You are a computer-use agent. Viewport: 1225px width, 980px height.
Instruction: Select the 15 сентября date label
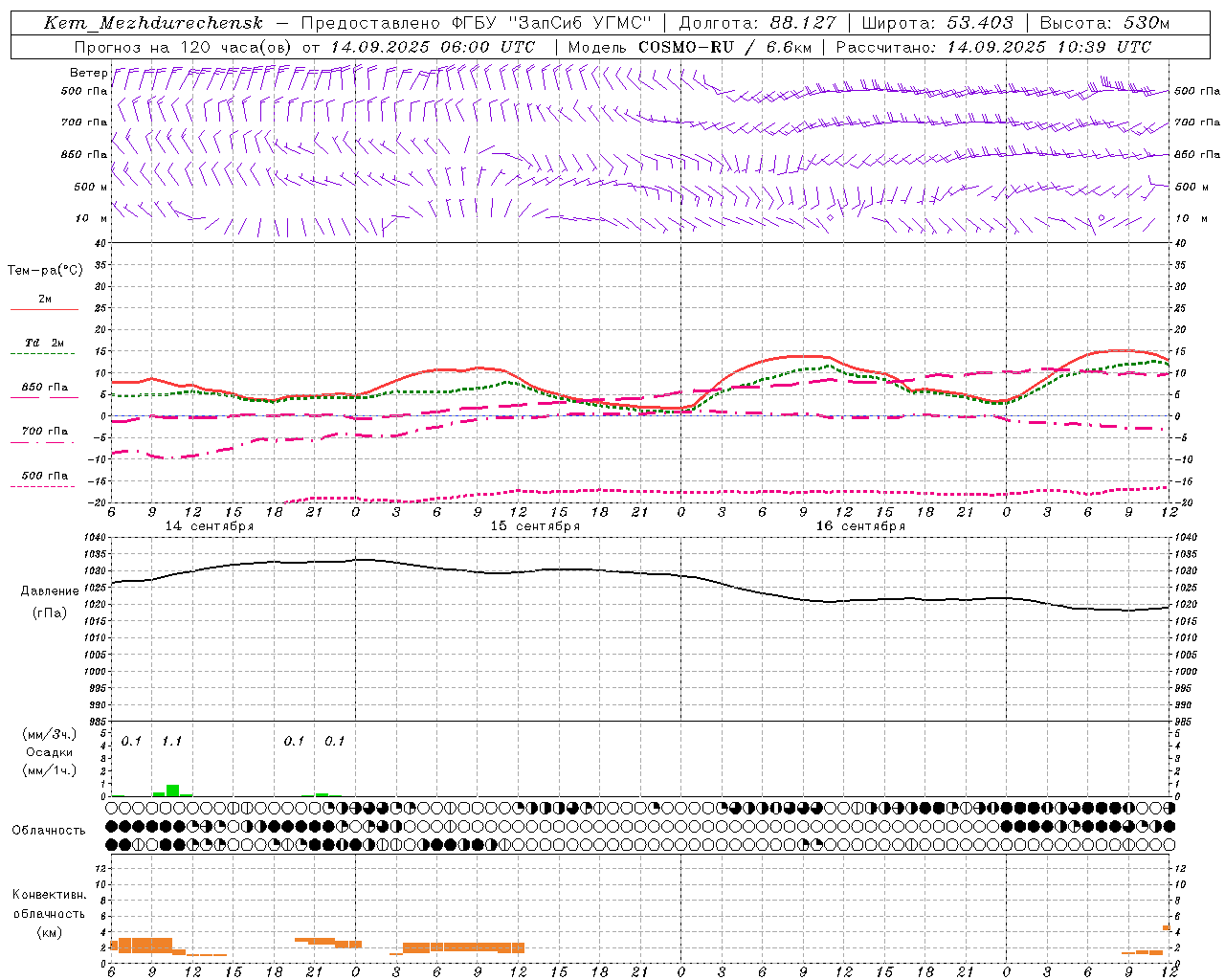click(535, 526)
